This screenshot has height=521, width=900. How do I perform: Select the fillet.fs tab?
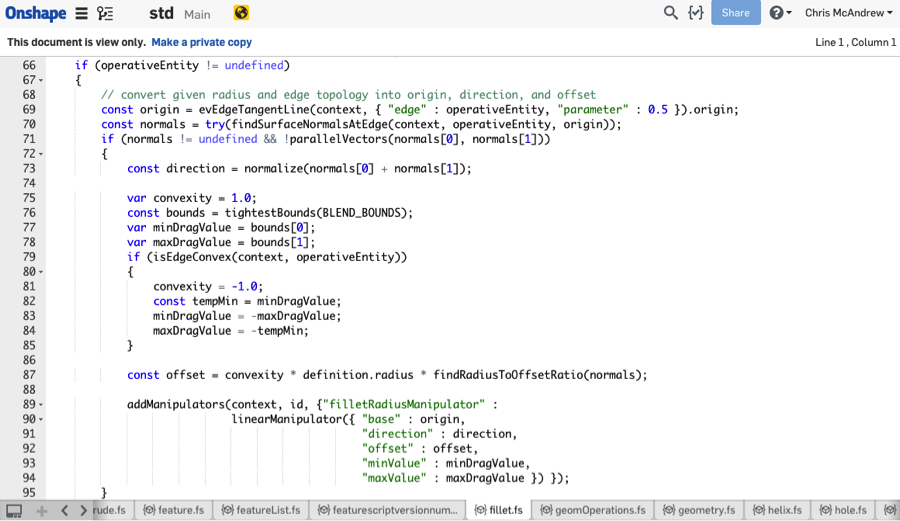pos(499,510)
